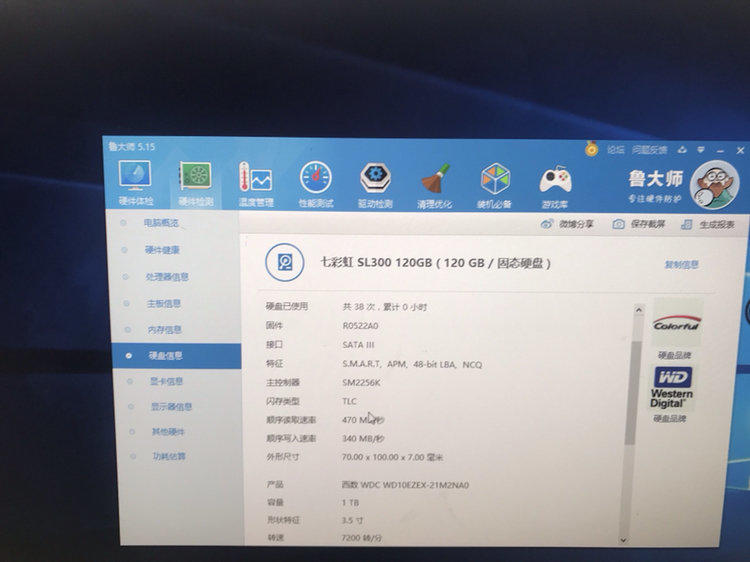Select 其他硬件 in sidebar

[x=168, y=432]
